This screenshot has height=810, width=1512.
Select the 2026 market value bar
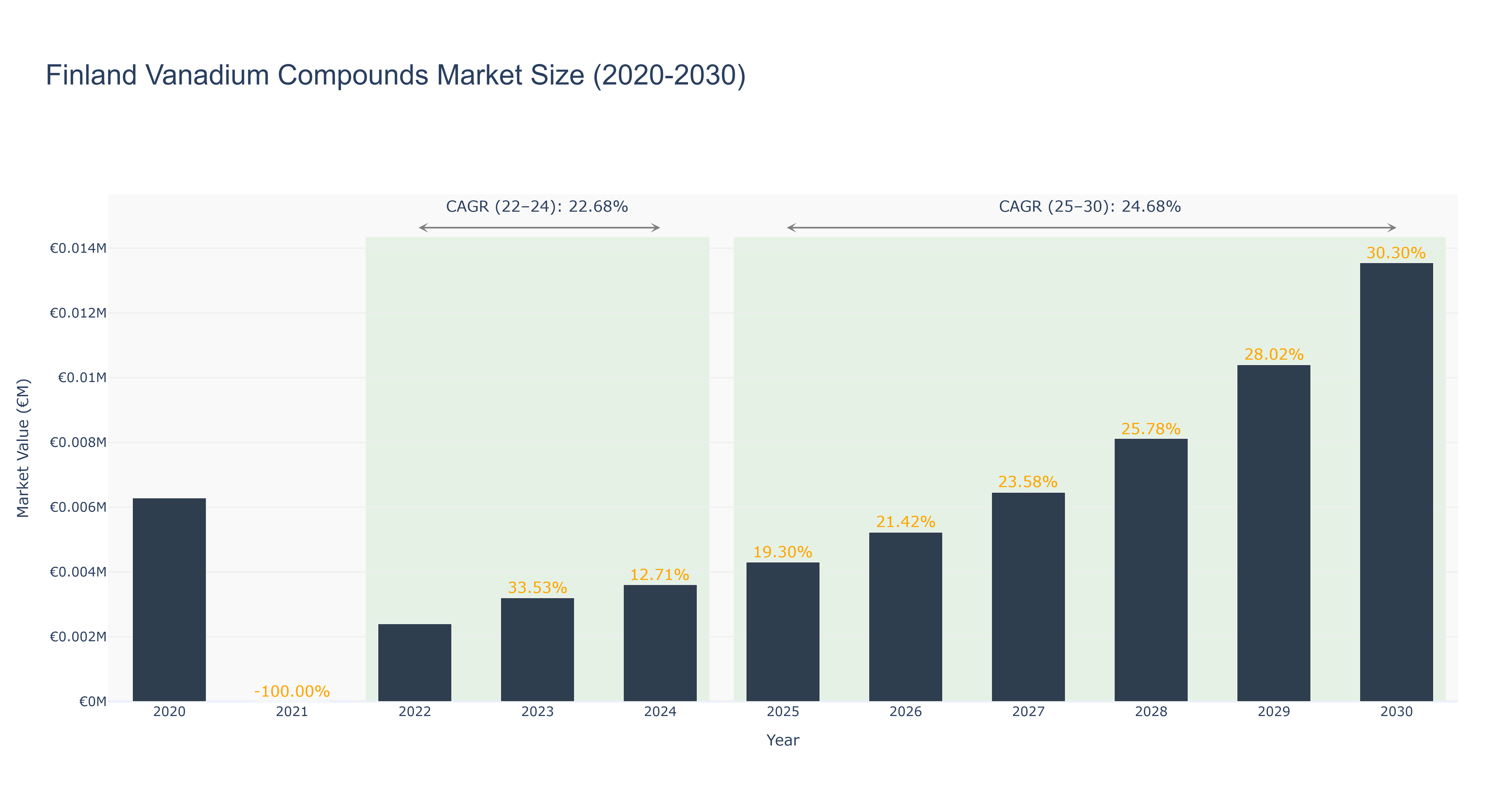click(905, 616)
